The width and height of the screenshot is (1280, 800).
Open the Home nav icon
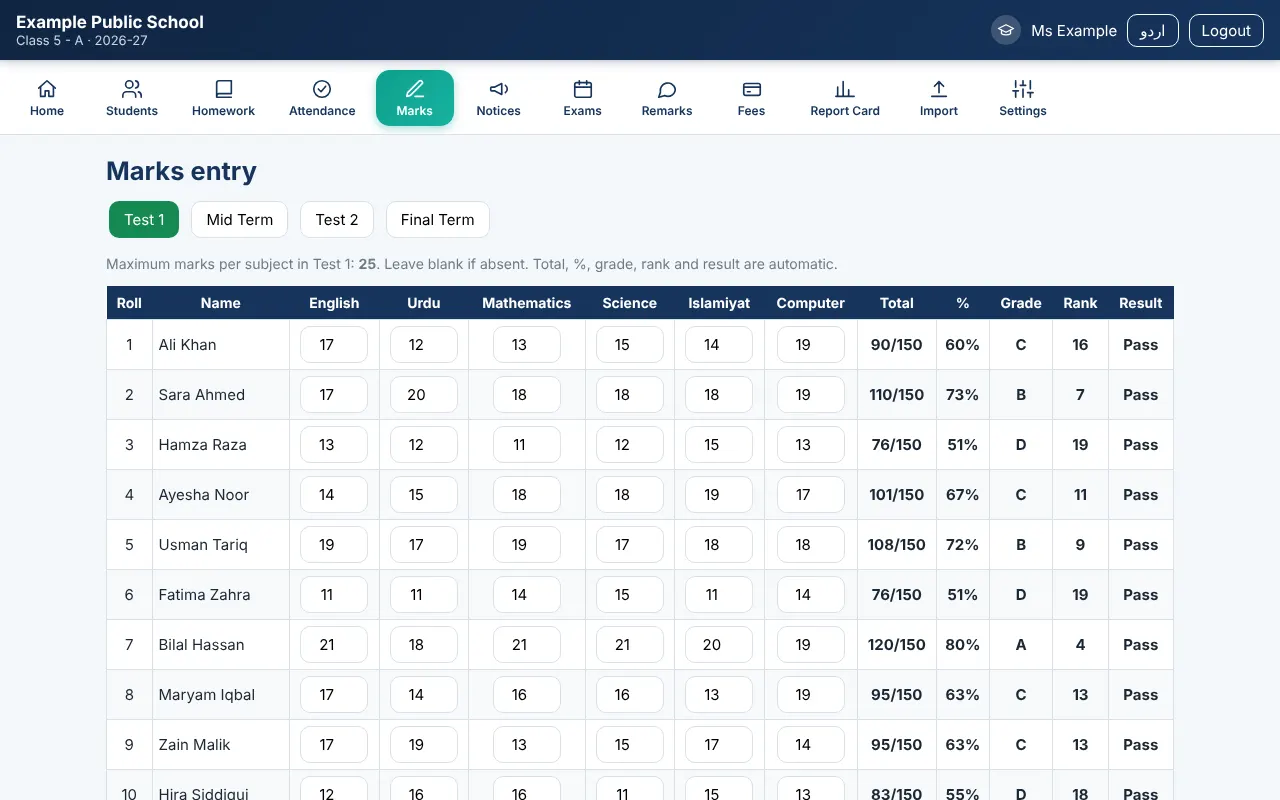click(x=47, y=89)
